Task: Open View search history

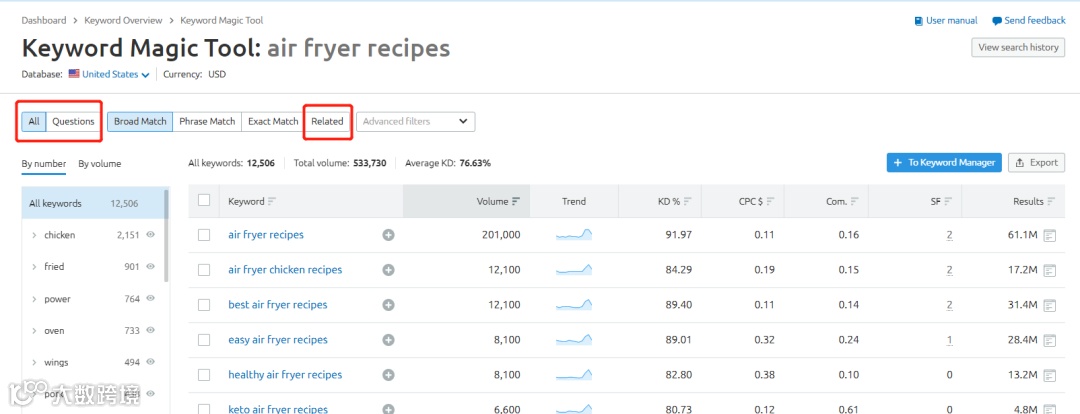Action: pyautogui.click(x=1018, y=48)
